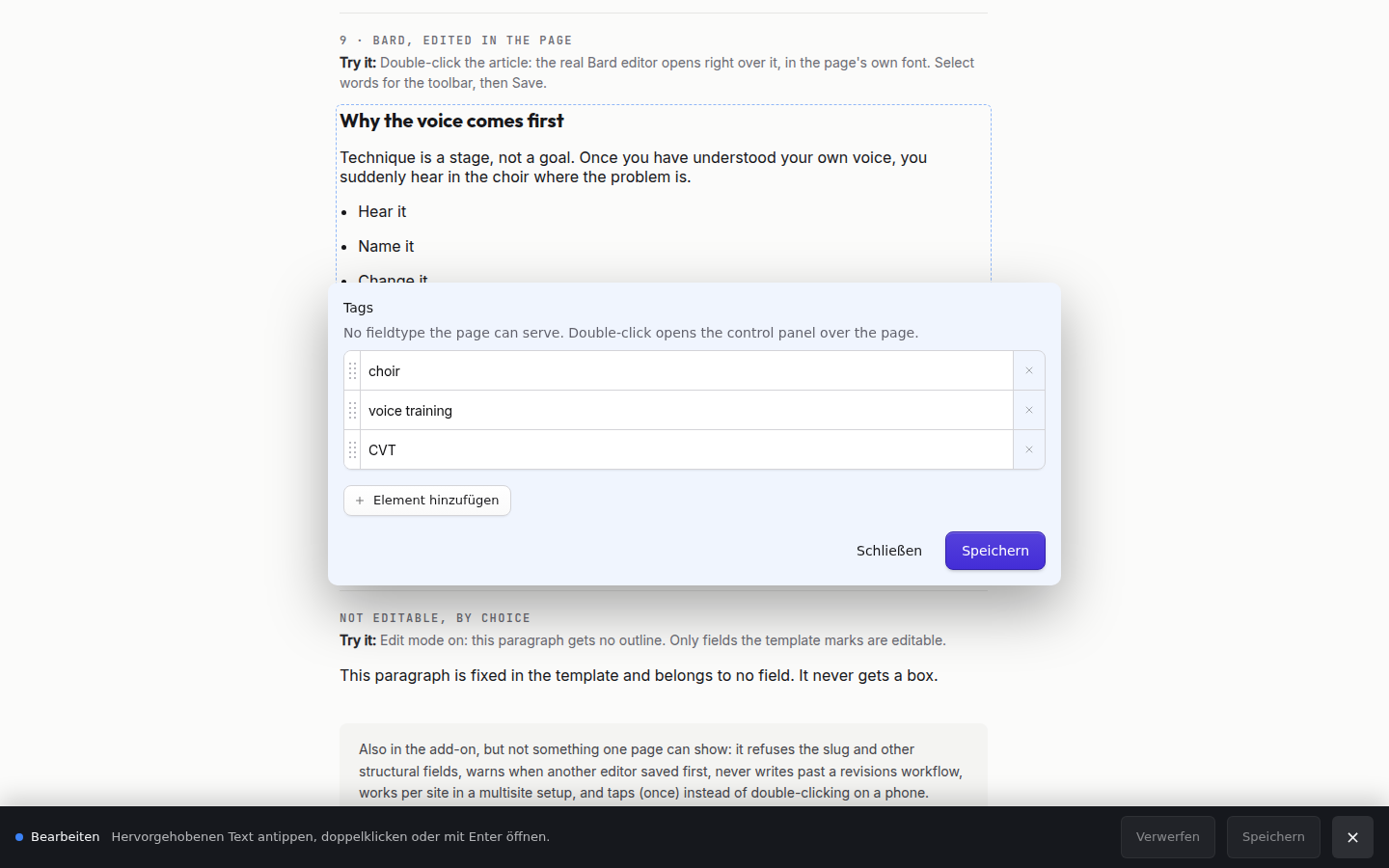1389x868 pixels.
Task: Close the bottom edit bar with X
Action: pyautogui.click(x=1352, y=837)
